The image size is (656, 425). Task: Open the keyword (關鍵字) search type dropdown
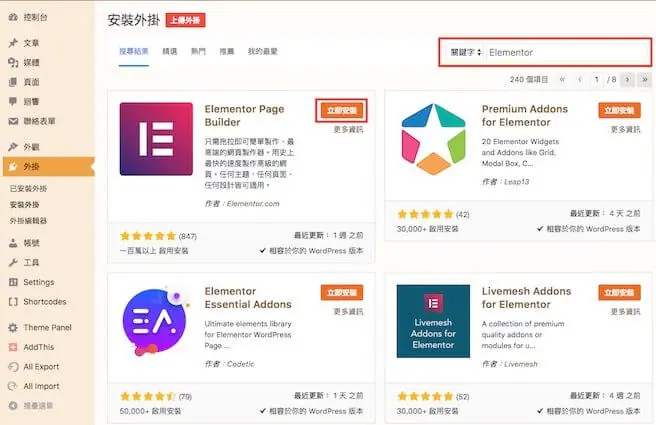466,52
